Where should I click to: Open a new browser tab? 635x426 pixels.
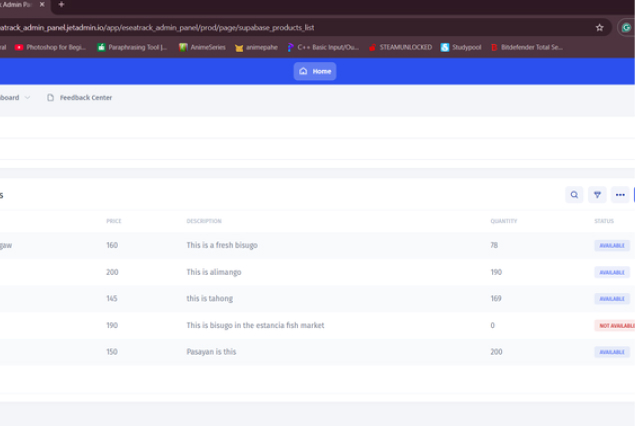click(x=61, y=5)
